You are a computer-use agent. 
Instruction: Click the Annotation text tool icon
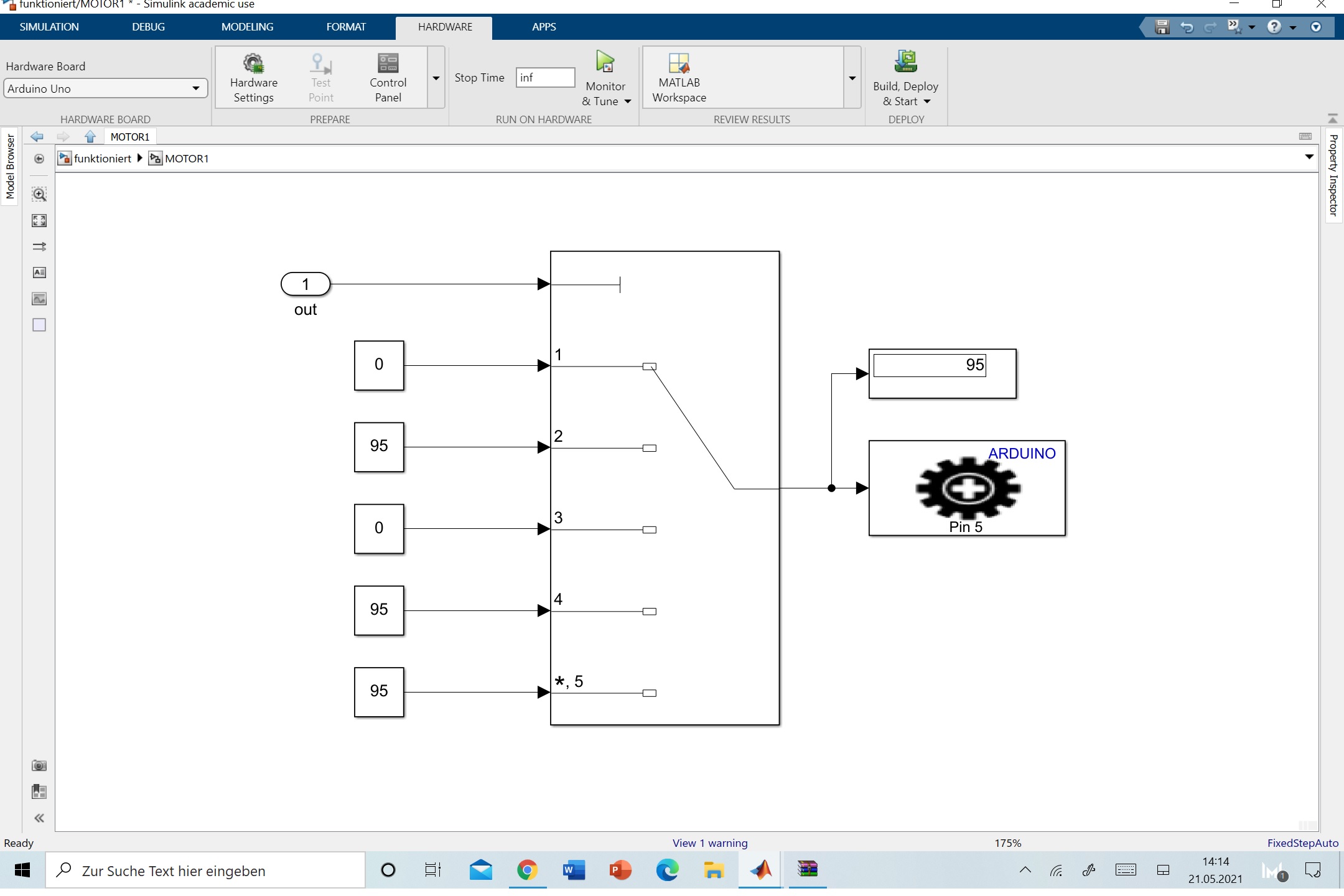pyautogui.click(x=39, y=273)
